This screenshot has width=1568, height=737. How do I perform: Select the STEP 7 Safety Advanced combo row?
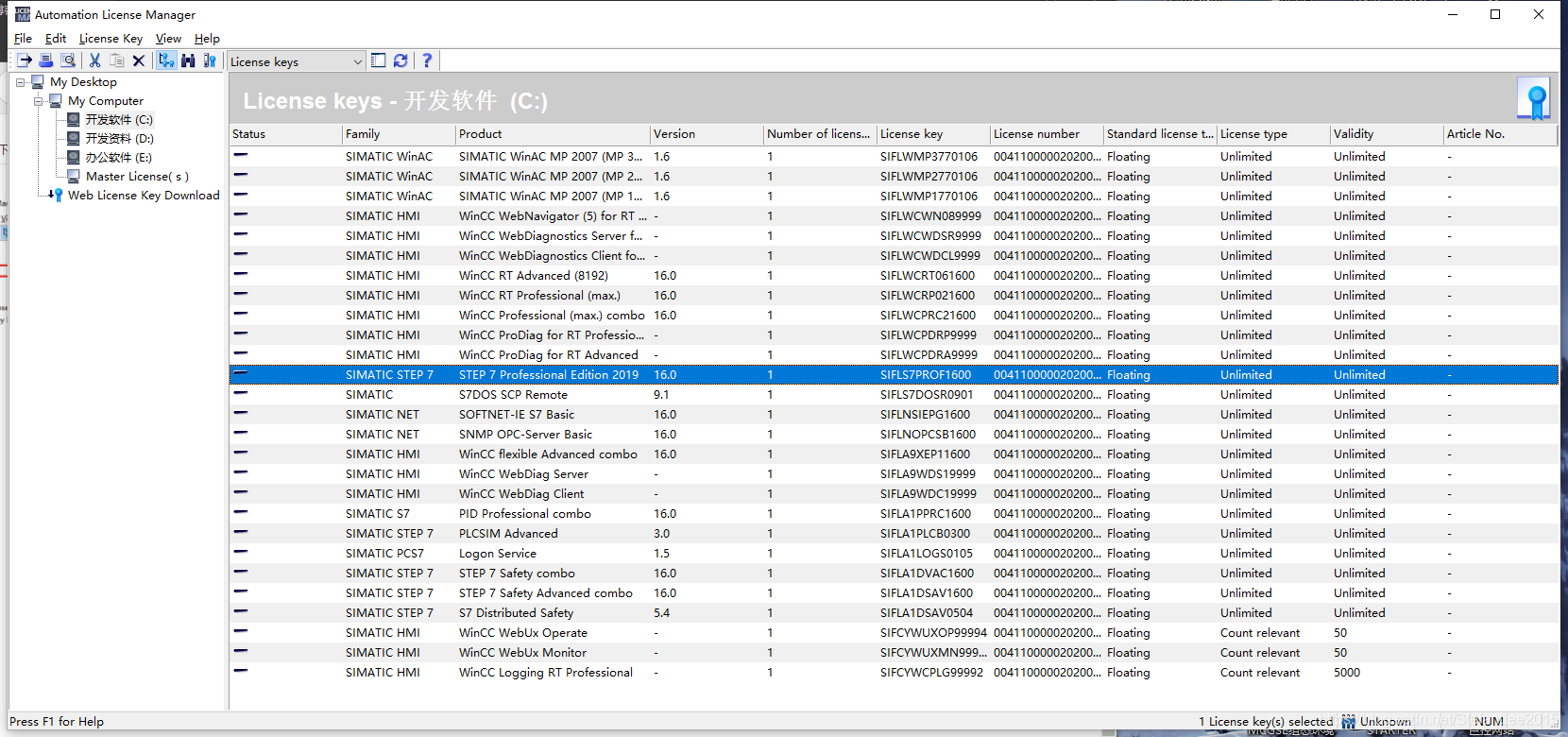[894, 593]
